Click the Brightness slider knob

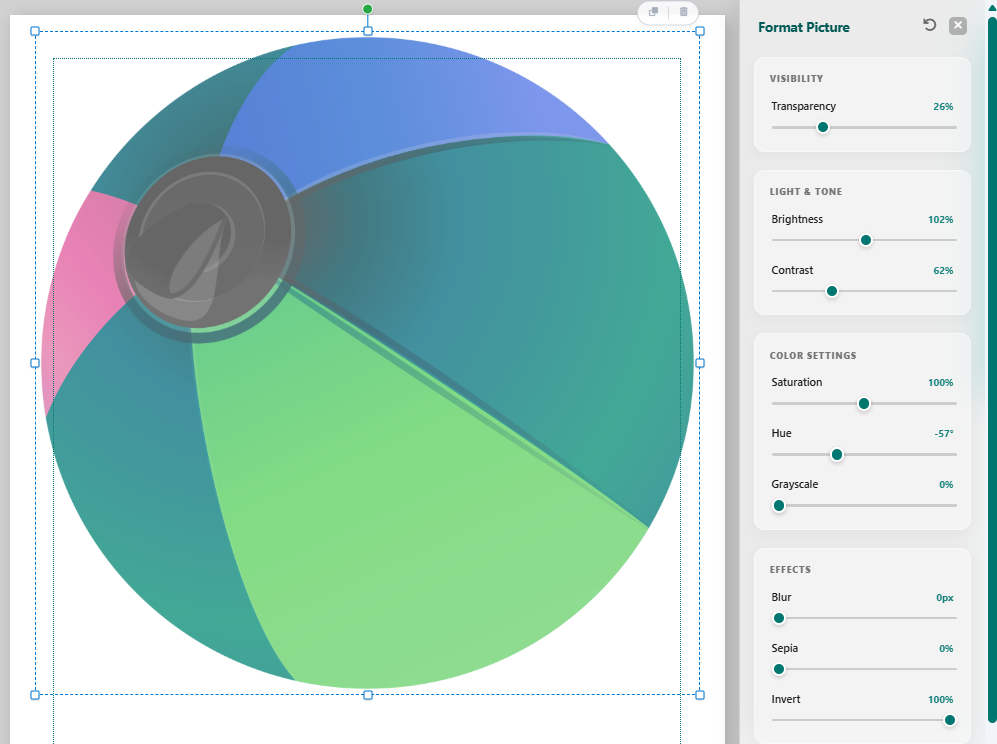(865, 240)
